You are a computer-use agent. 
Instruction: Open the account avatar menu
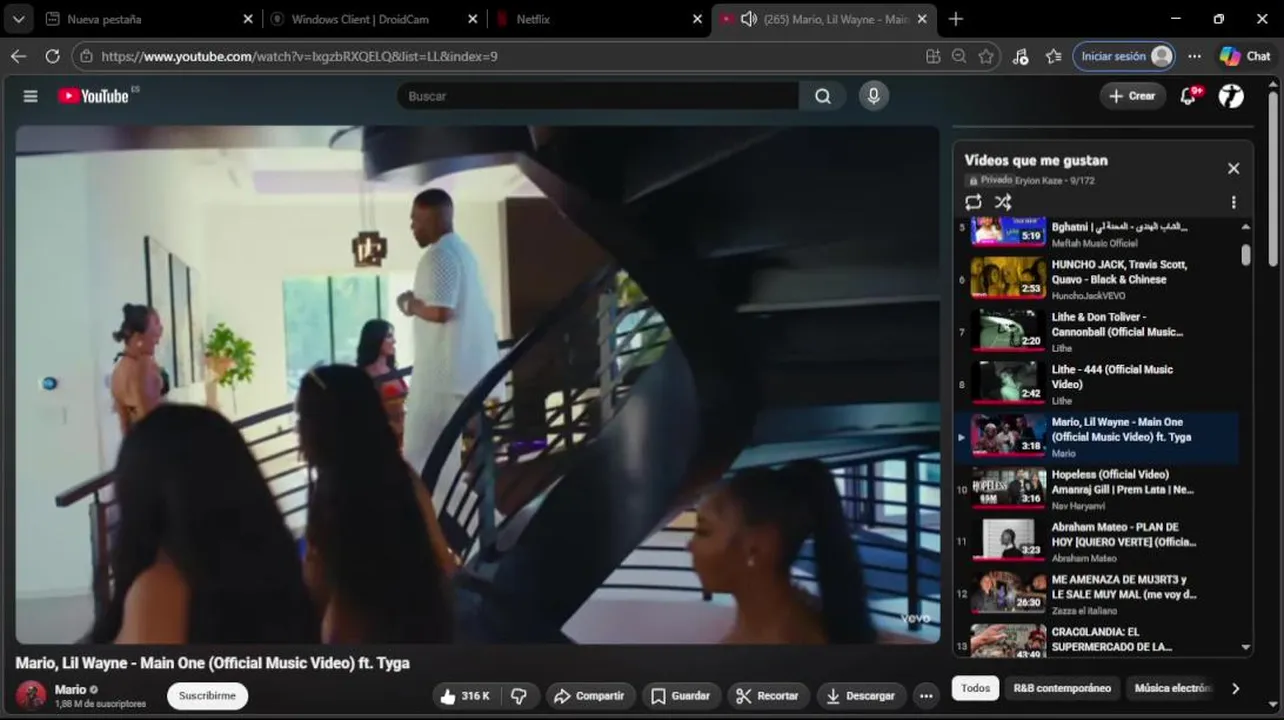coord(1232,96)
